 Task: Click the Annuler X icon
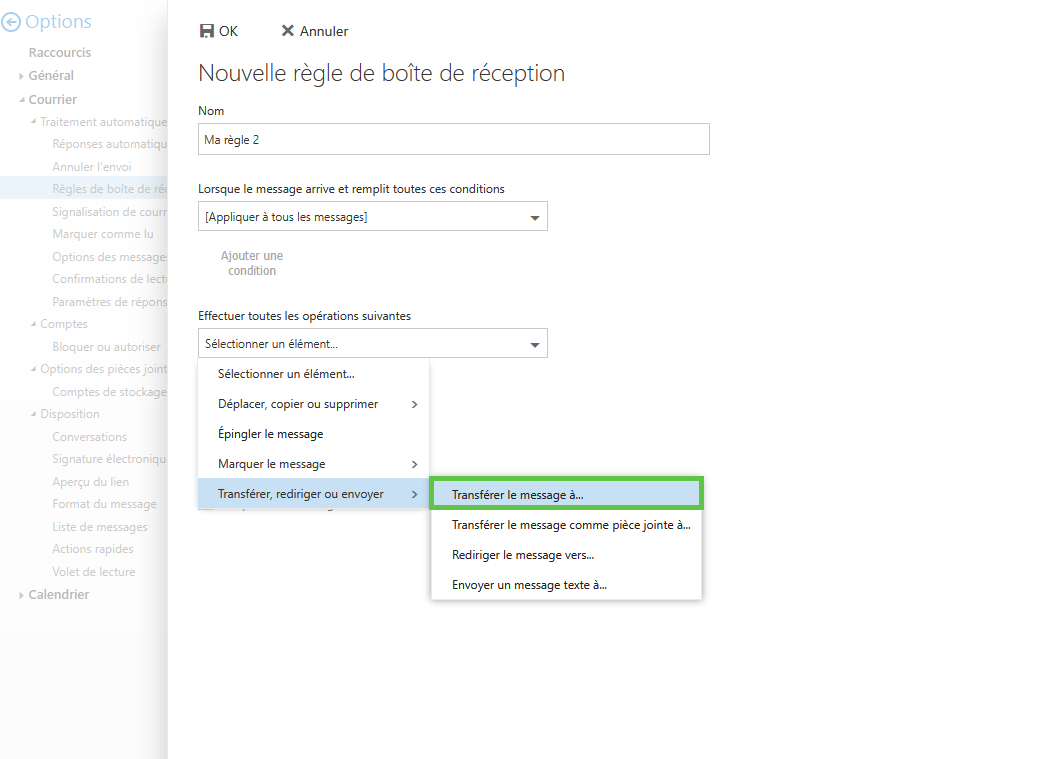pos(288,31)
